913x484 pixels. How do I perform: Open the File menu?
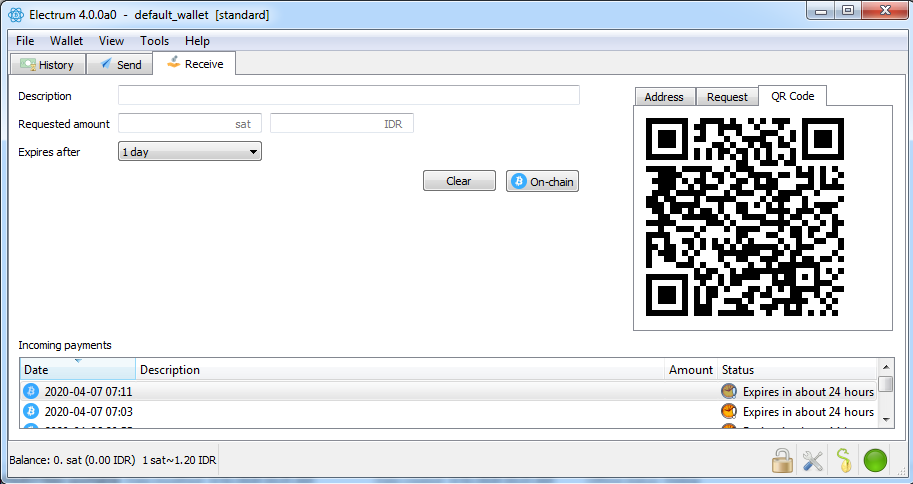pos(25,41)
